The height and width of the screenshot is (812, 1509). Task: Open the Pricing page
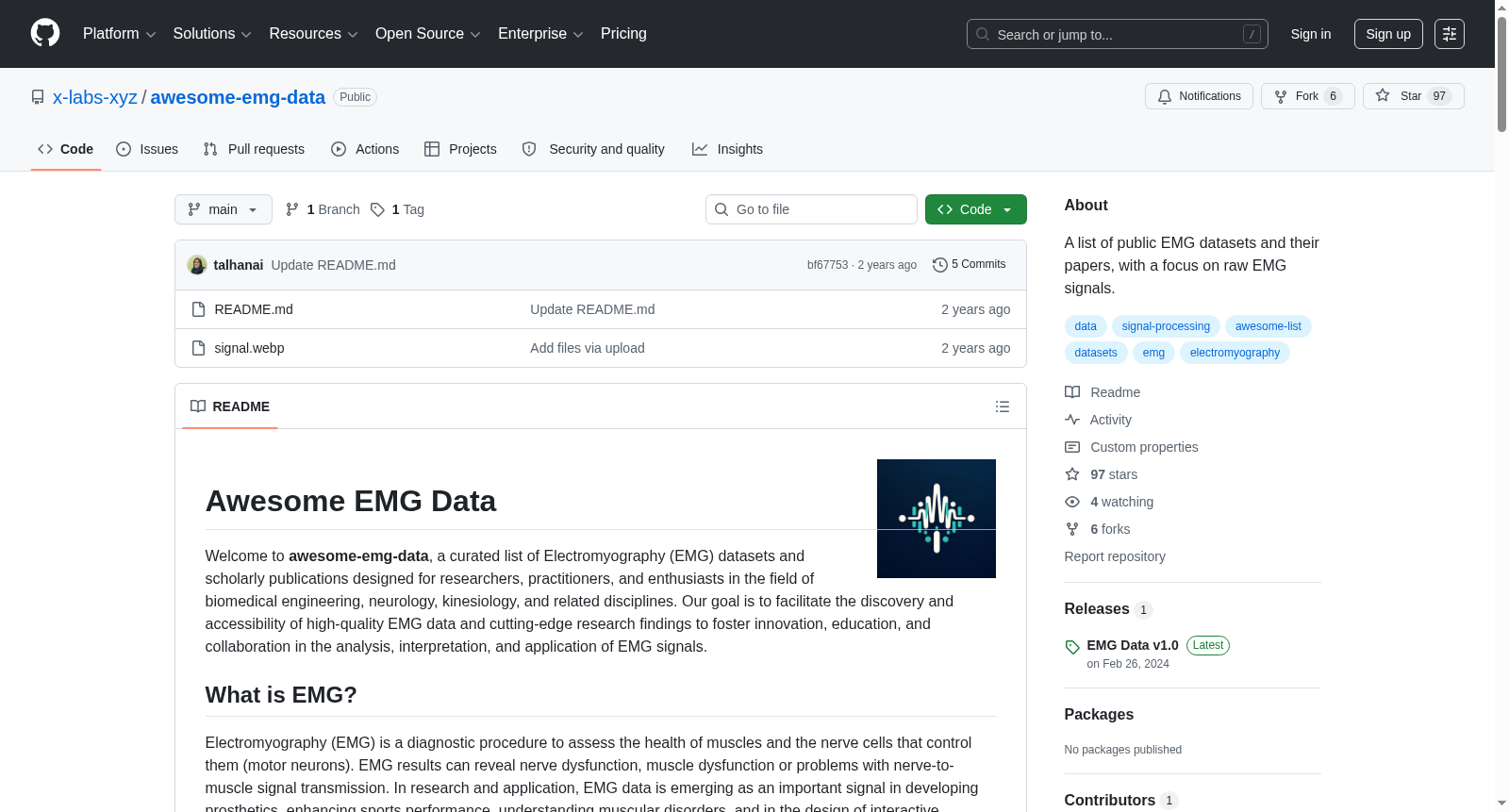623,34
